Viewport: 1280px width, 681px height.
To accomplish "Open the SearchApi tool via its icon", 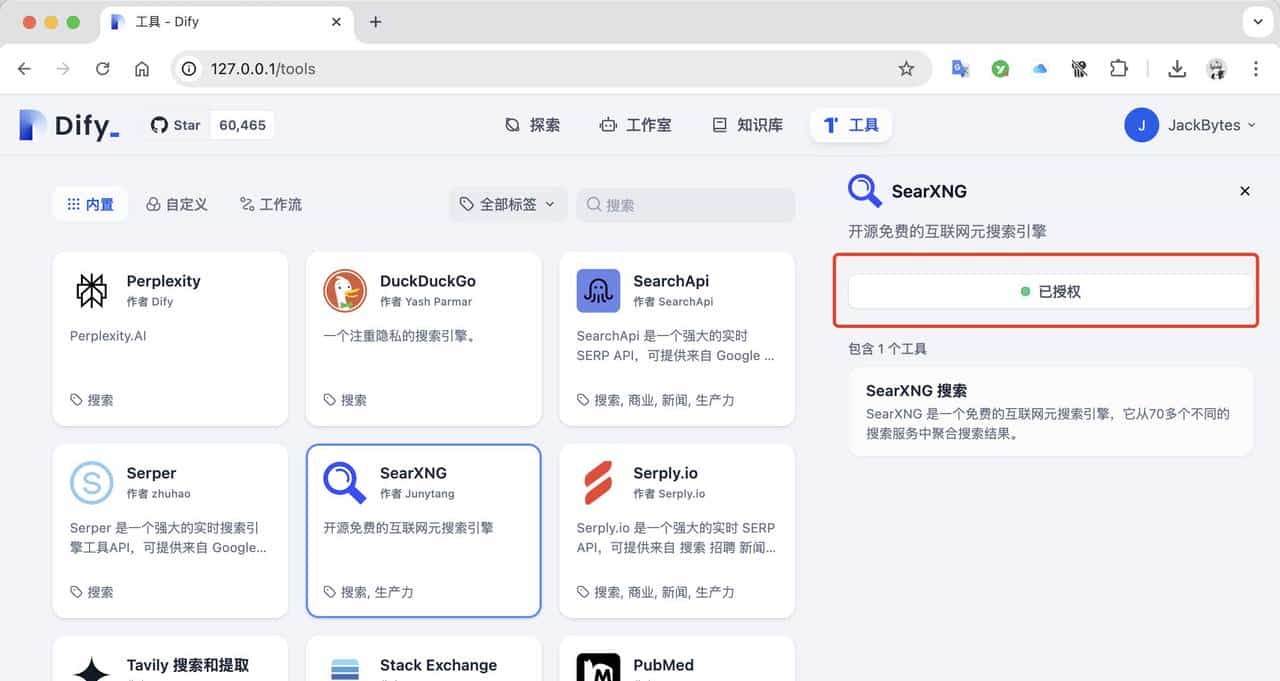I will (598, 291).
